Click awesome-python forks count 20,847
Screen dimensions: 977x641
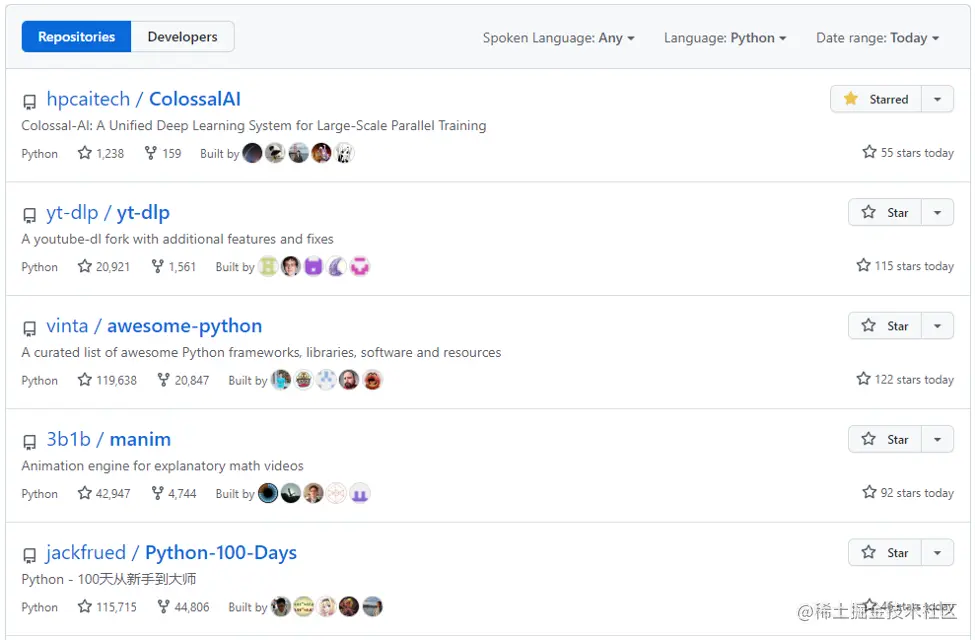click(x=183, y=380)
